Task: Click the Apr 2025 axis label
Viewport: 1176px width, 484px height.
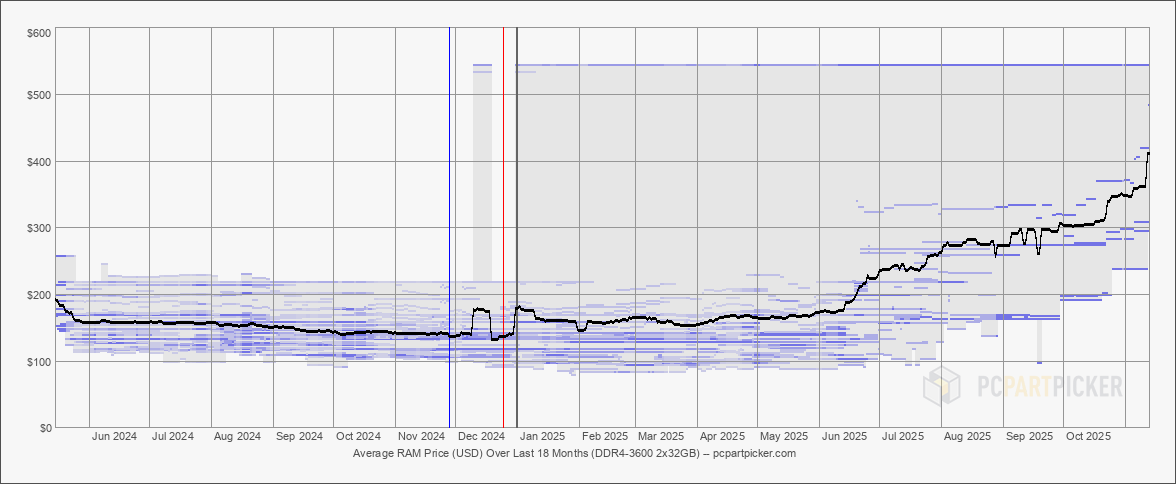Action: coord(722,436)
